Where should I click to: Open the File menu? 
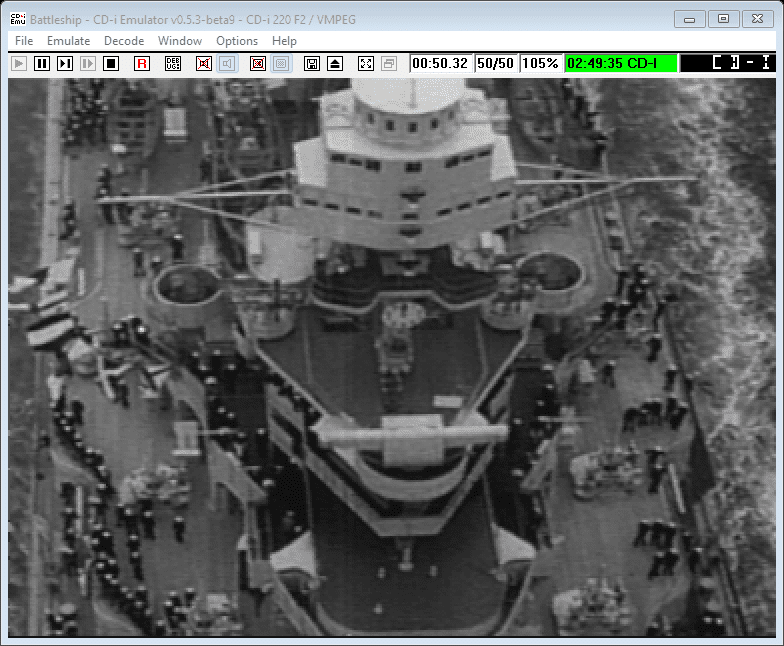click(x=24, y=41)
